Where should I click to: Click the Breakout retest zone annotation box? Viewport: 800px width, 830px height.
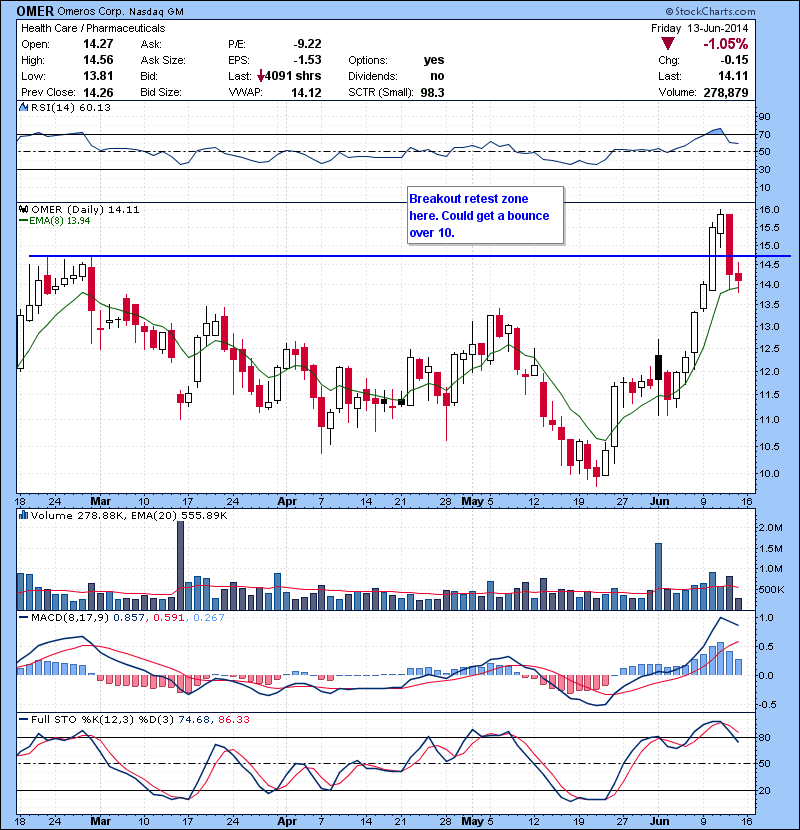486,215
